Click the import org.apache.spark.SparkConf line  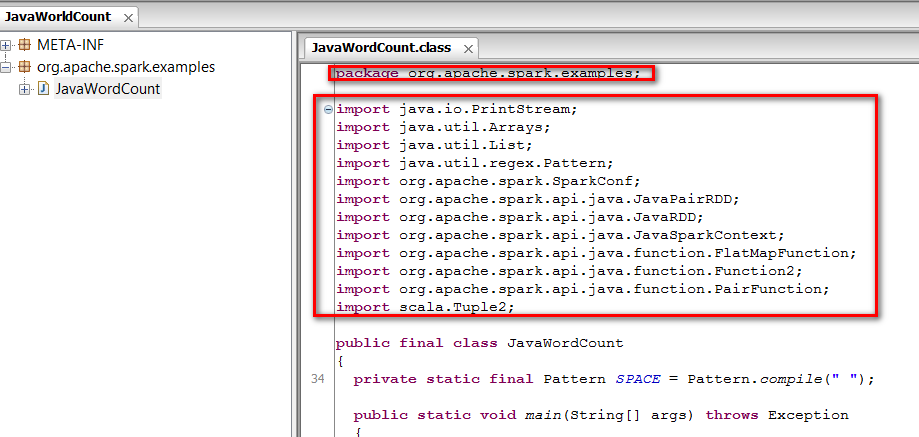pos(488,181)
